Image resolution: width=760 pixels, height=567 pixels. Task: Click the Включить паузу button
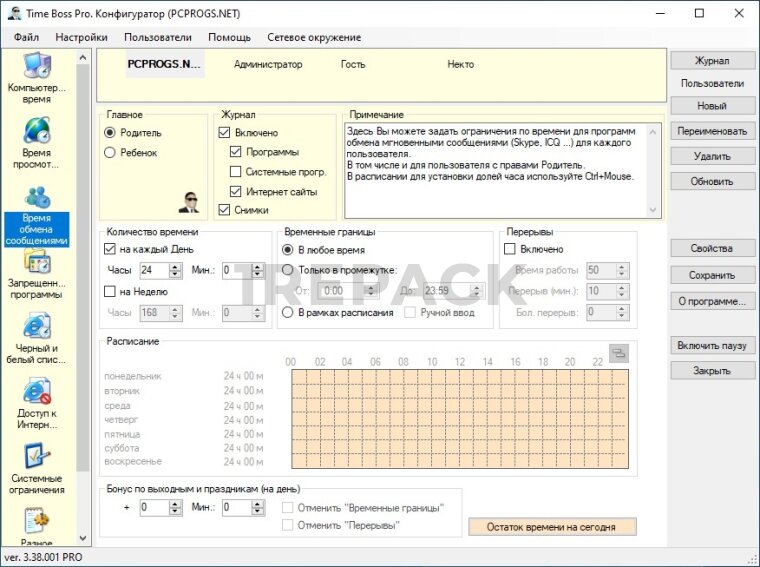712,345
